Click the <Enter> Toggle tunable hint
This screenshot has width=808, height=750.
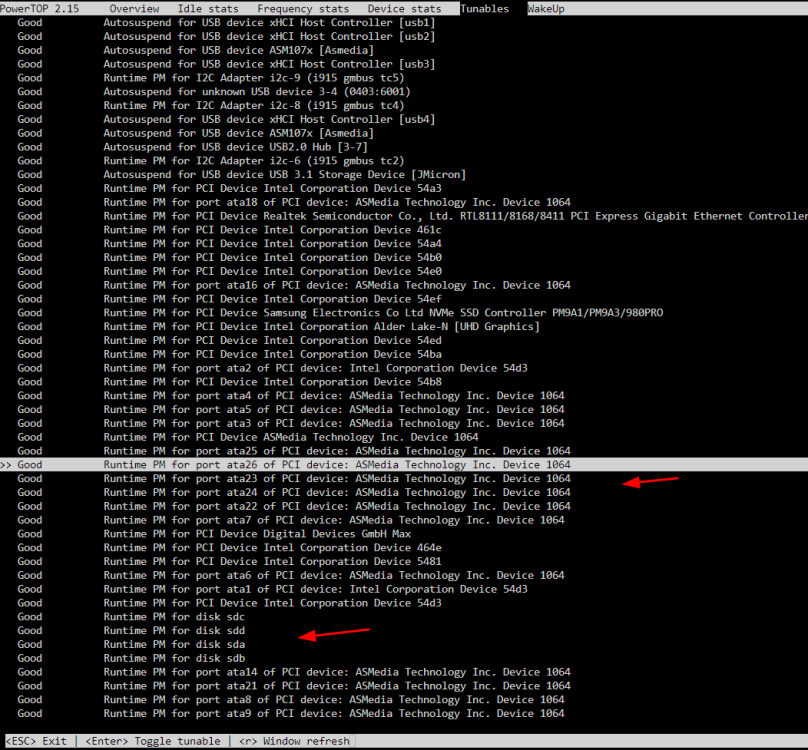(x=153, y=741)
